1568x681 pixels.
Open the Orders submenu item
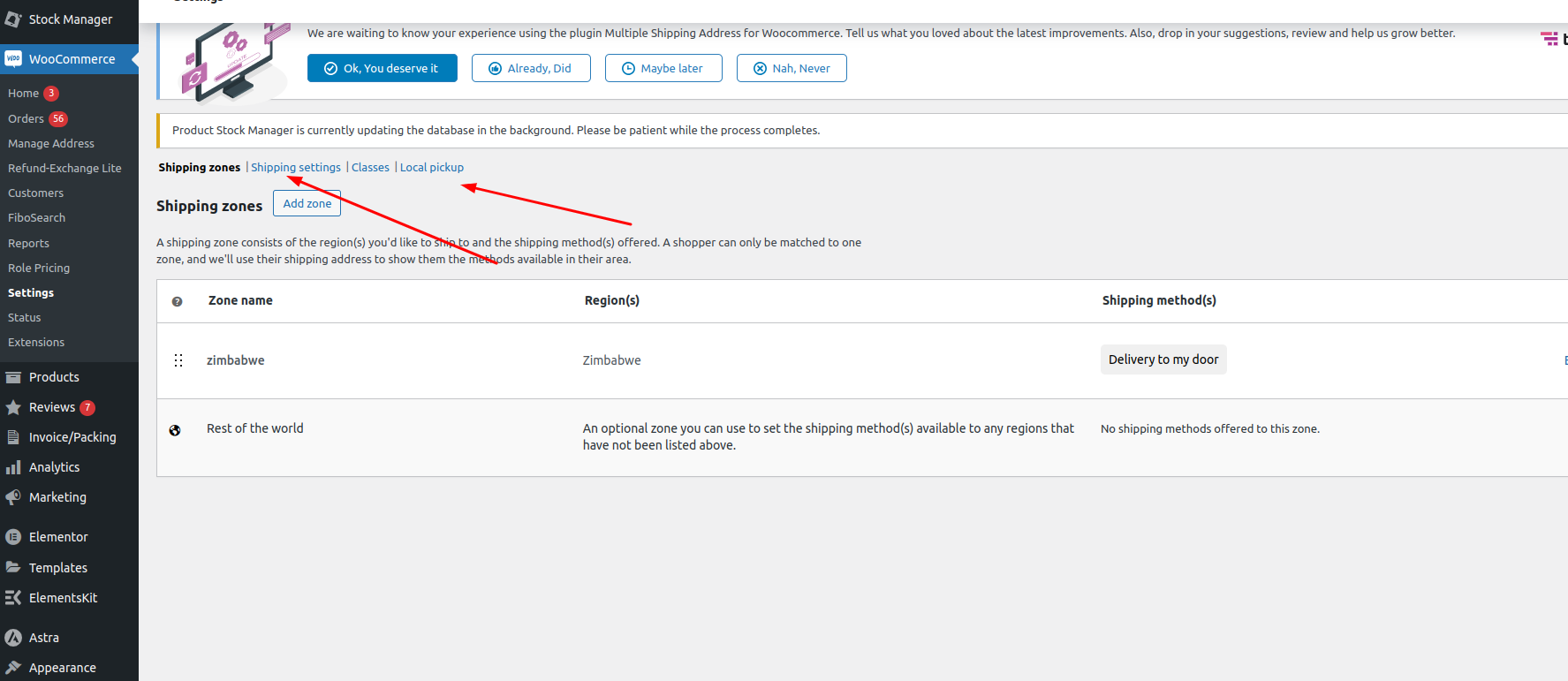(26, 118)
